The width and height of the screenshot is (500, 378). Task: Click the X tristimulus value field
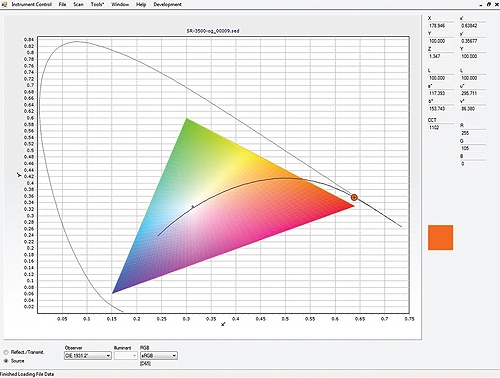tap(441, 26)
